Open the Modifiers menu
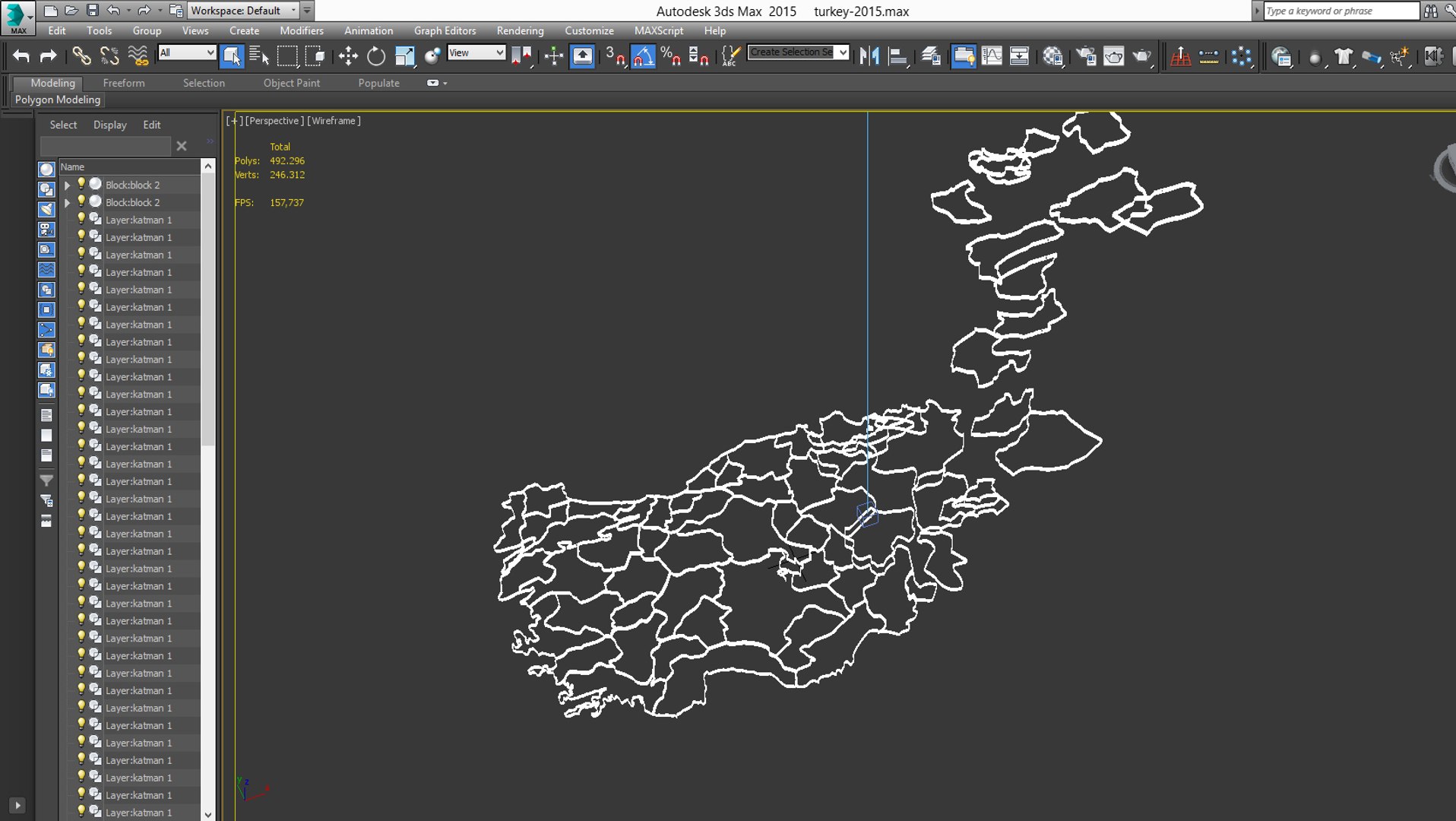 [301, 30]
